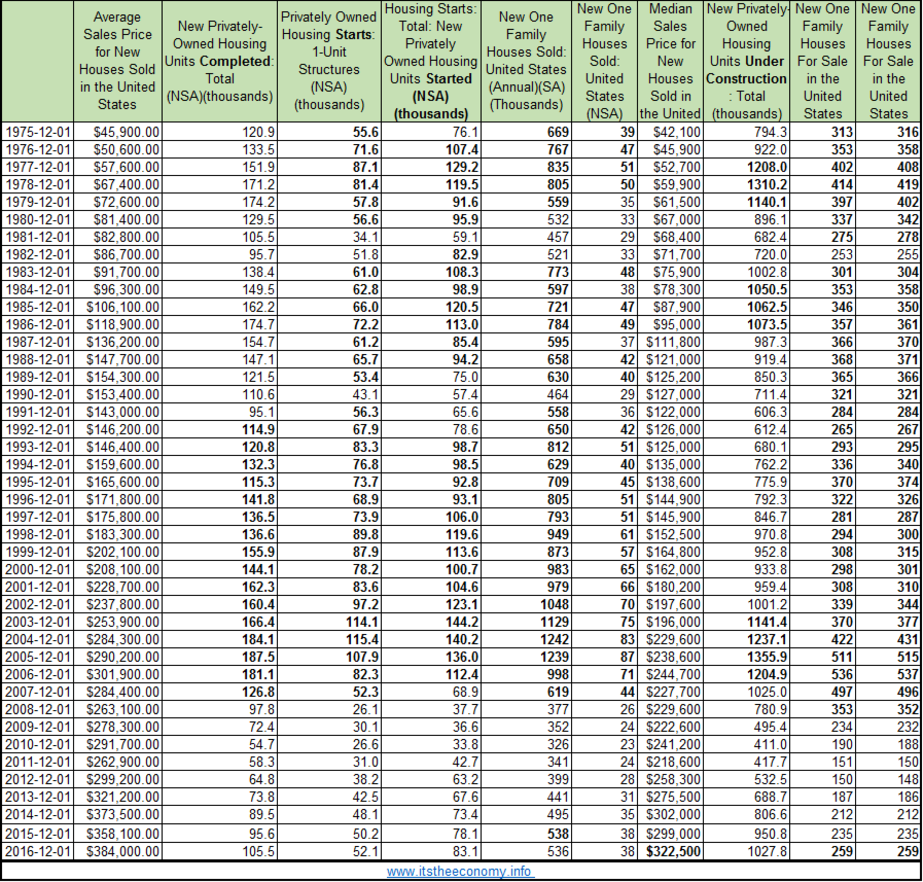Select the 1048 houses sold cell

[x=526, y=604]
